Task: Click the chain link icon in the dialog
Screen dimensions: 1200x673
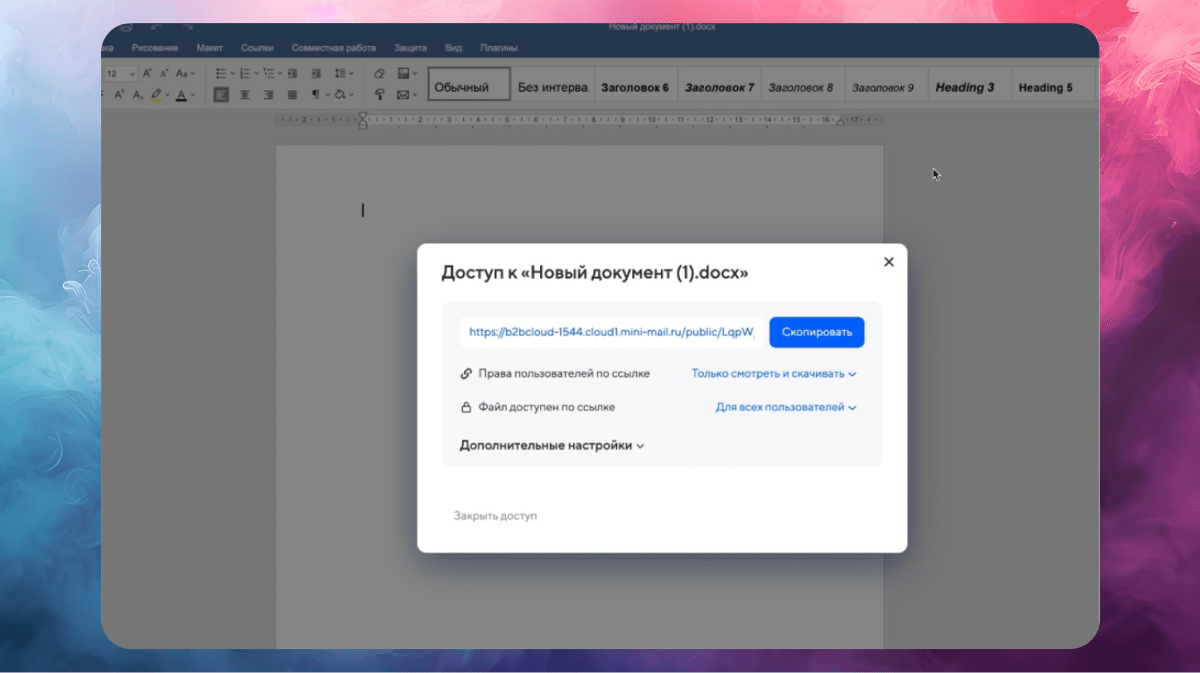Action: point(466,374)
